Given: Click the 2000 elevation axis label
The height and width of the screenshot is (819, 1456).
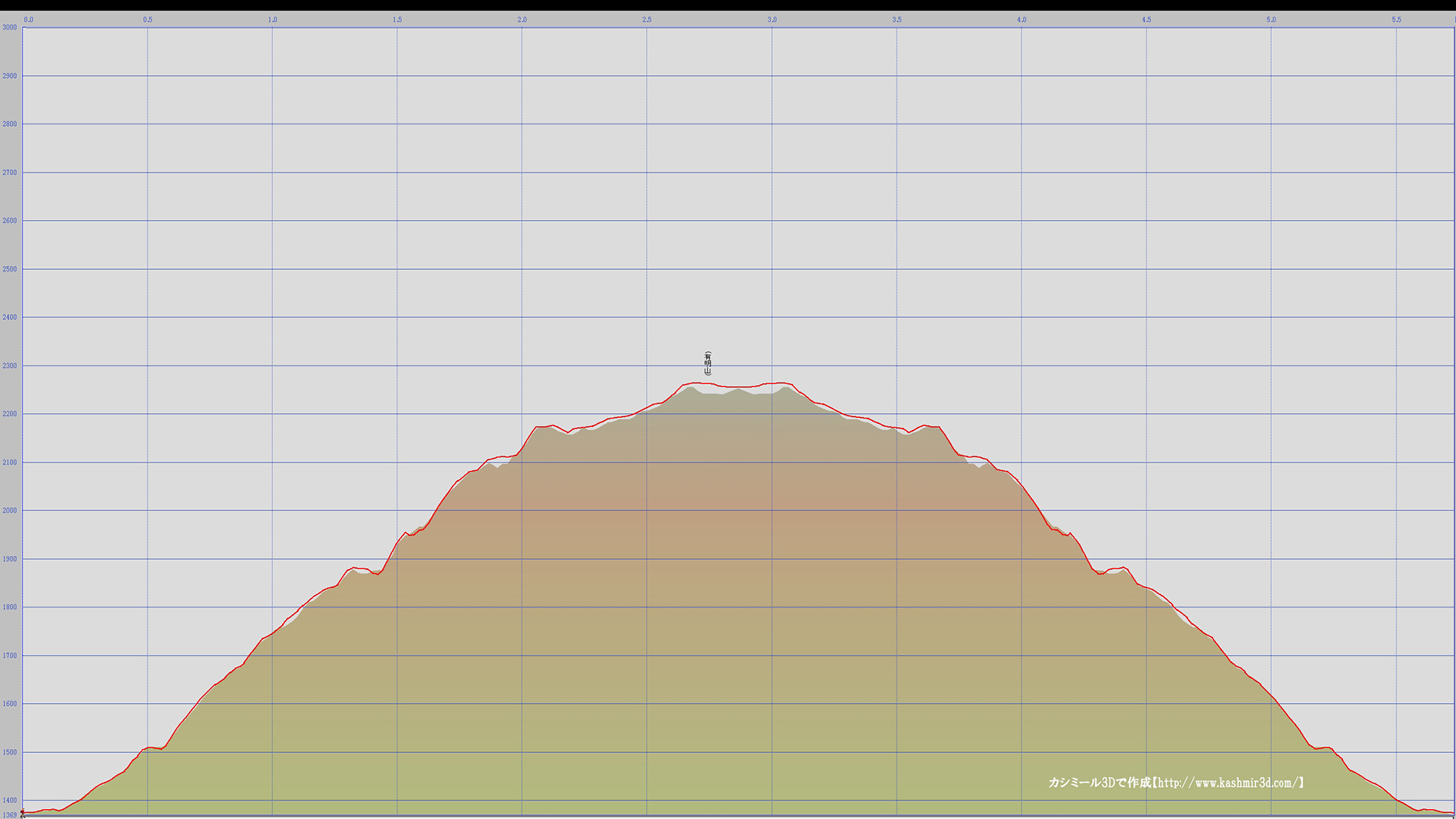Looking at the screenshot, I should click(9, 510).
